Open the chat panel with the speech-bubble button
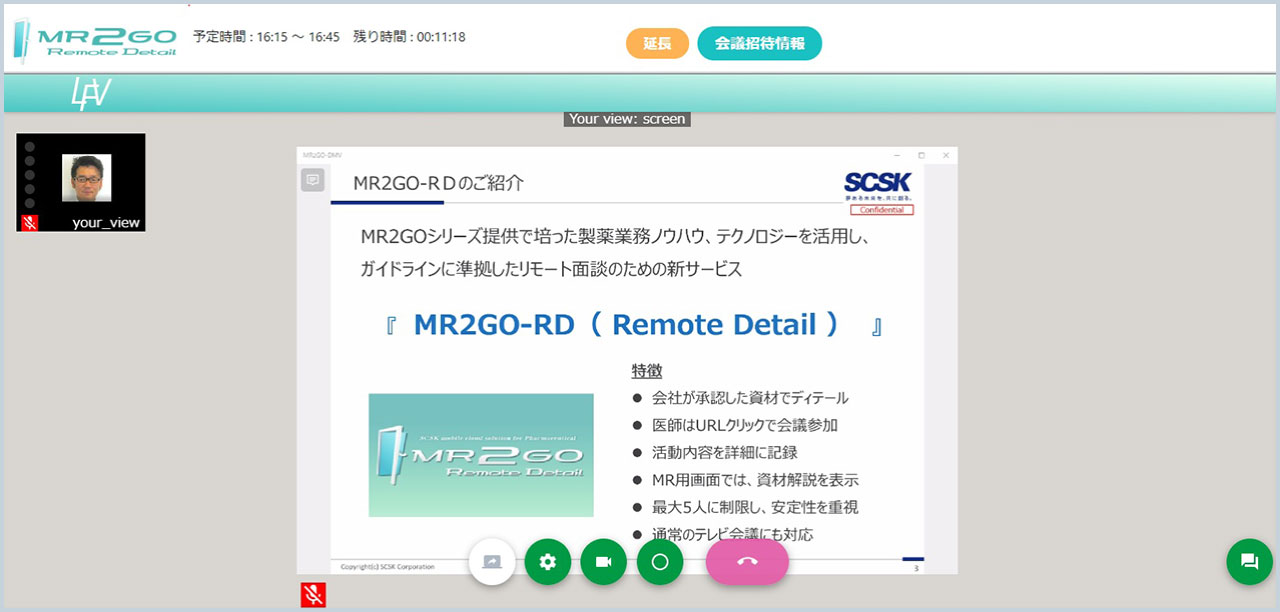Image resolution: width=1280 pixels, height=612 pixels. tap(1249, 561)
